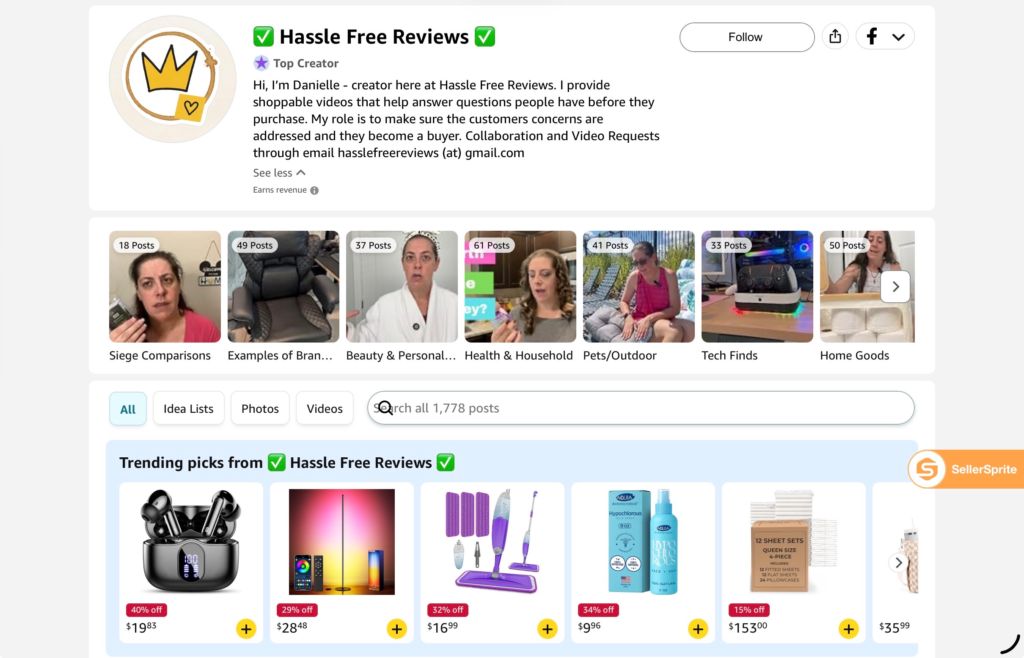Advance the trending picks carousel arrow
Screen dimensions: 1024x658
click(899, 562)
